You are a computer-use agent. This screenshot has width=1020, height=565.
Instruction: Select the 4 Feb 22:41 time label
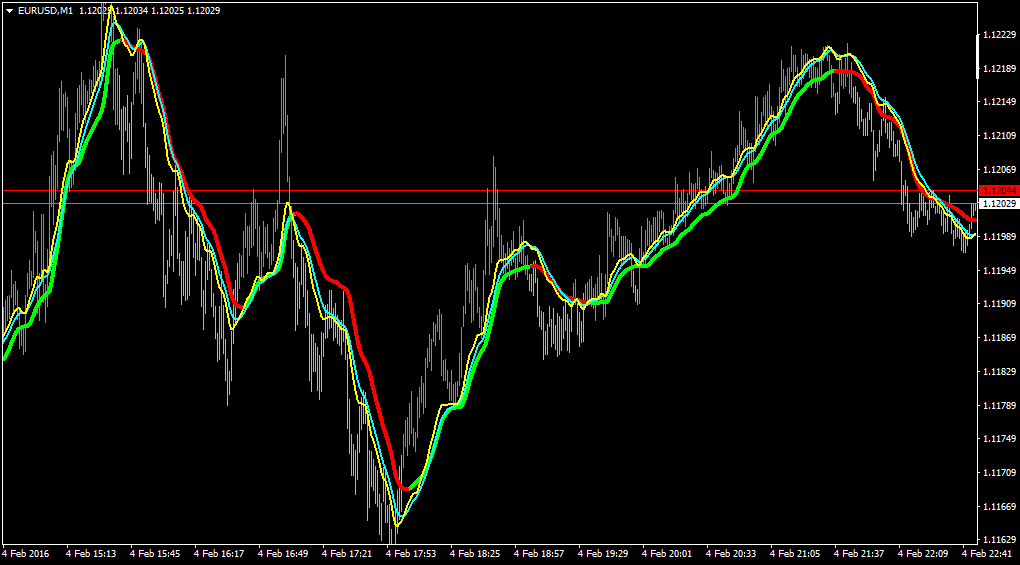(x=987, y=553)
